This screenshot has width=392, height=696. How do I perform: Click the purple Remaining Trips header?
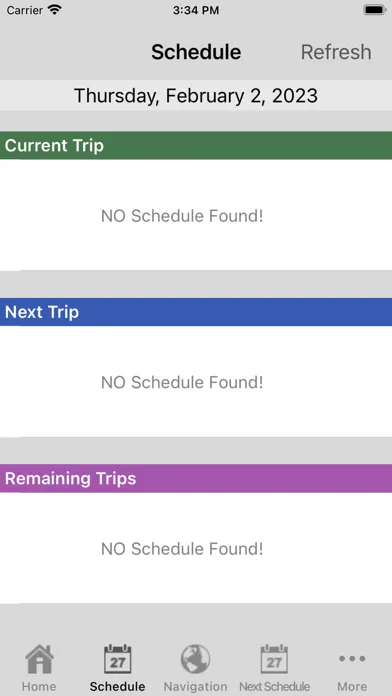coord(196,478)
